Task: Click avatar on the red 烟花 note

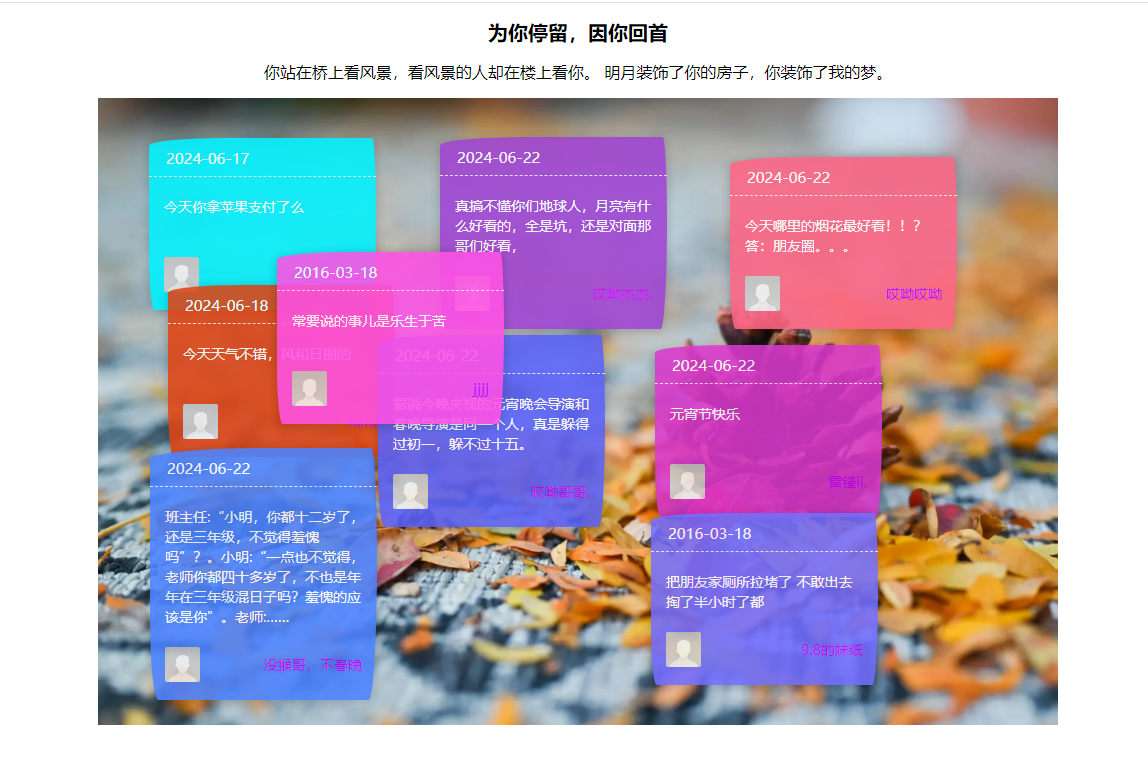Action: (x=762, y=293)
